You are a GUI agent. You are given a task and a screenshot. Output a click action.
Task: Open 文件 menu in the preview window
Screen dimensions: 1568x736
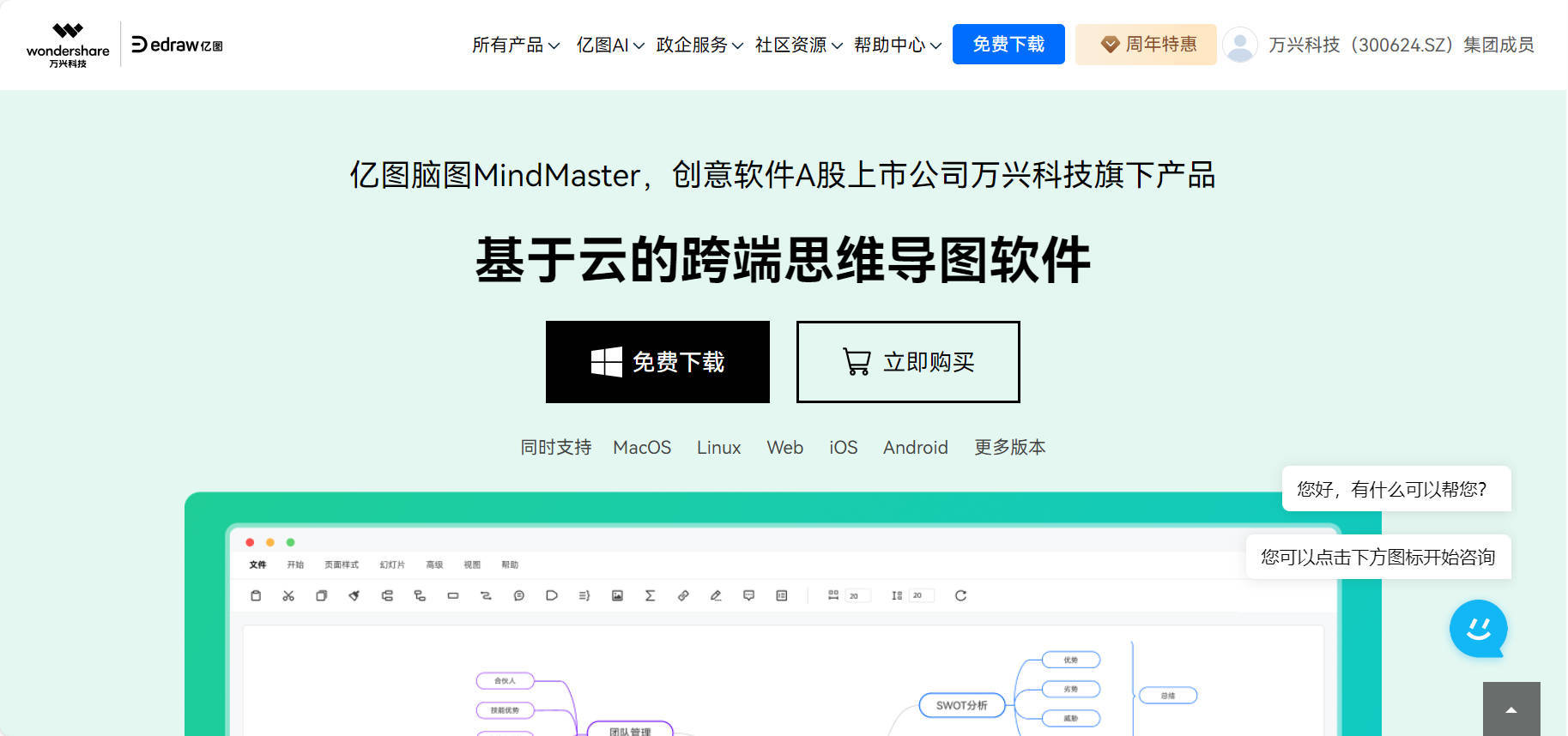click(x=257, y=564)
